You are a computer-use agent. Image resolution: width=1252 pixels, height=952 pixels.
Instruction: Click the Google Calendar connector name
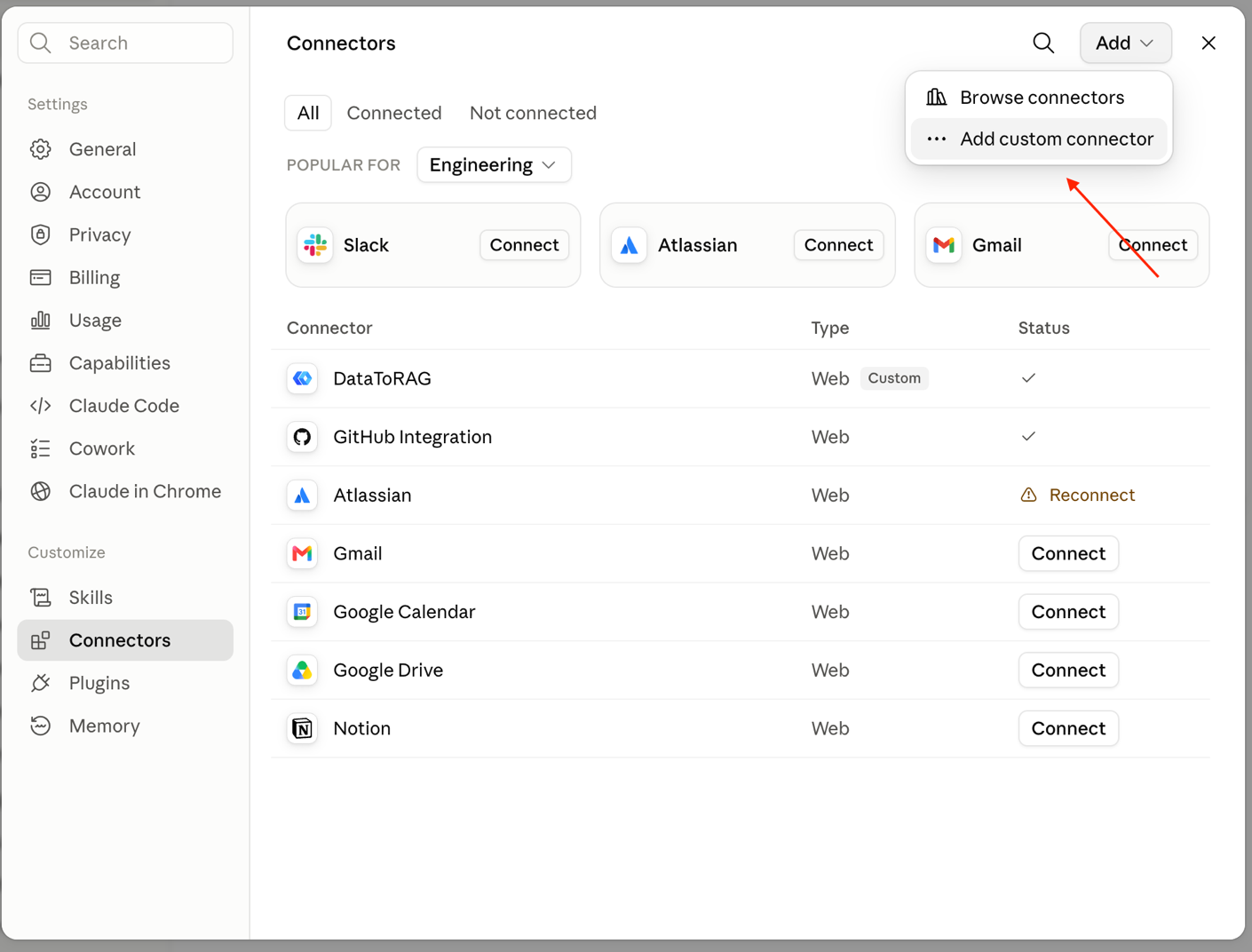pos(404,612)
